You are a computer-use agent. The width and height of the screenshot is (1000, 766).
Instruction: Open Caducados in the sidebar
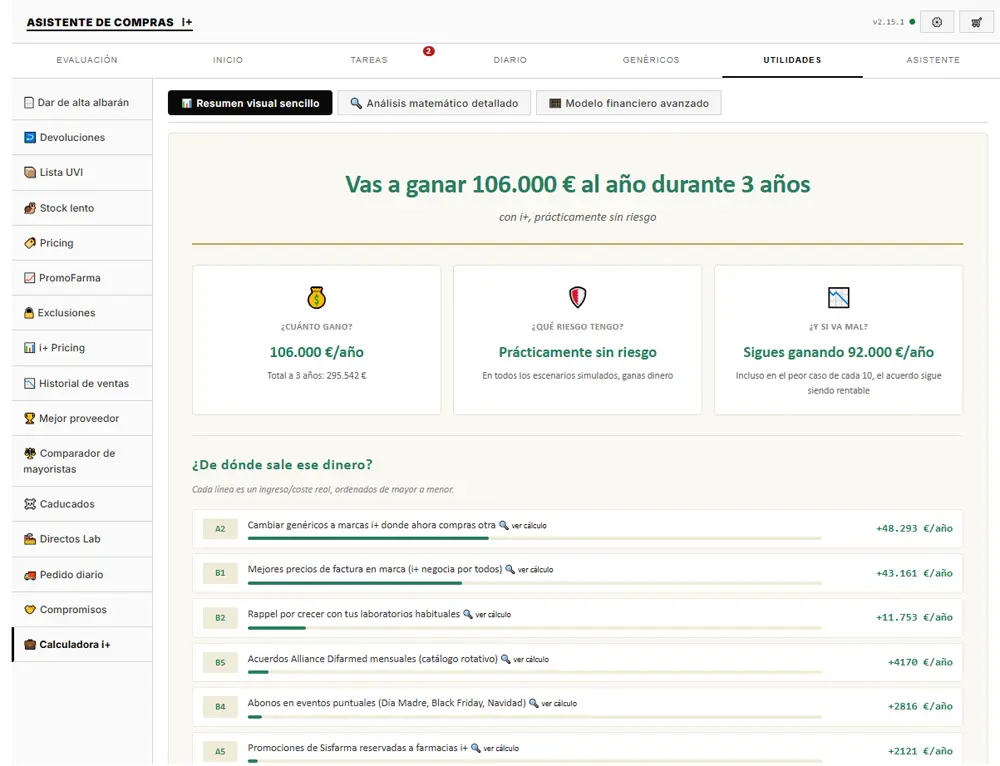pos(82,504)
